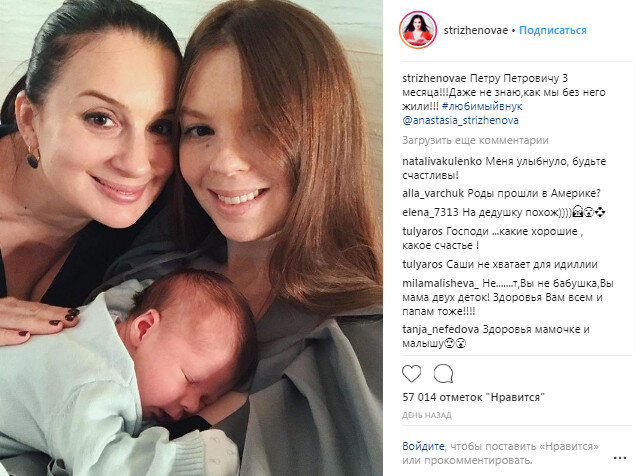Click the main post photo
635x476 pixels.
[191, 238]
